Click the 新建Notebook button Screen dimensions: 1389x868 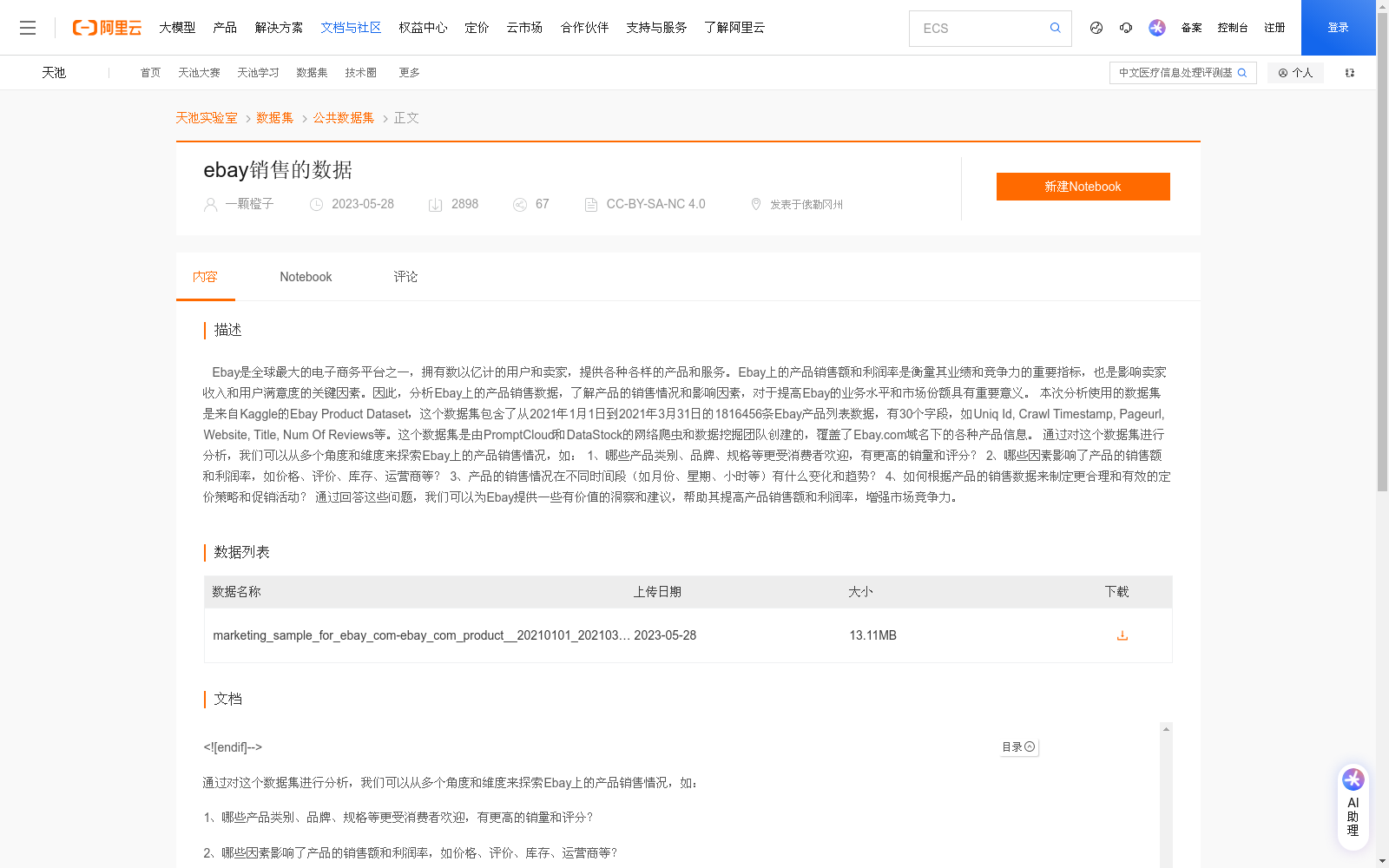[x=1083, y=187]
